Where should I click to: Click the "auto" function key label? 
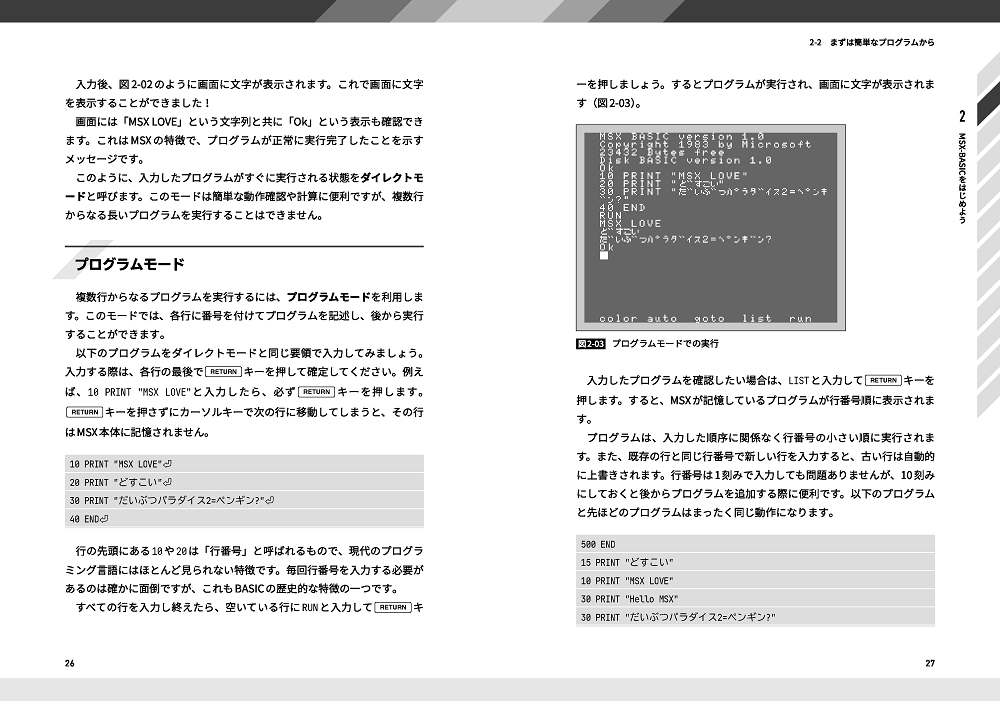tap(662, 318)
